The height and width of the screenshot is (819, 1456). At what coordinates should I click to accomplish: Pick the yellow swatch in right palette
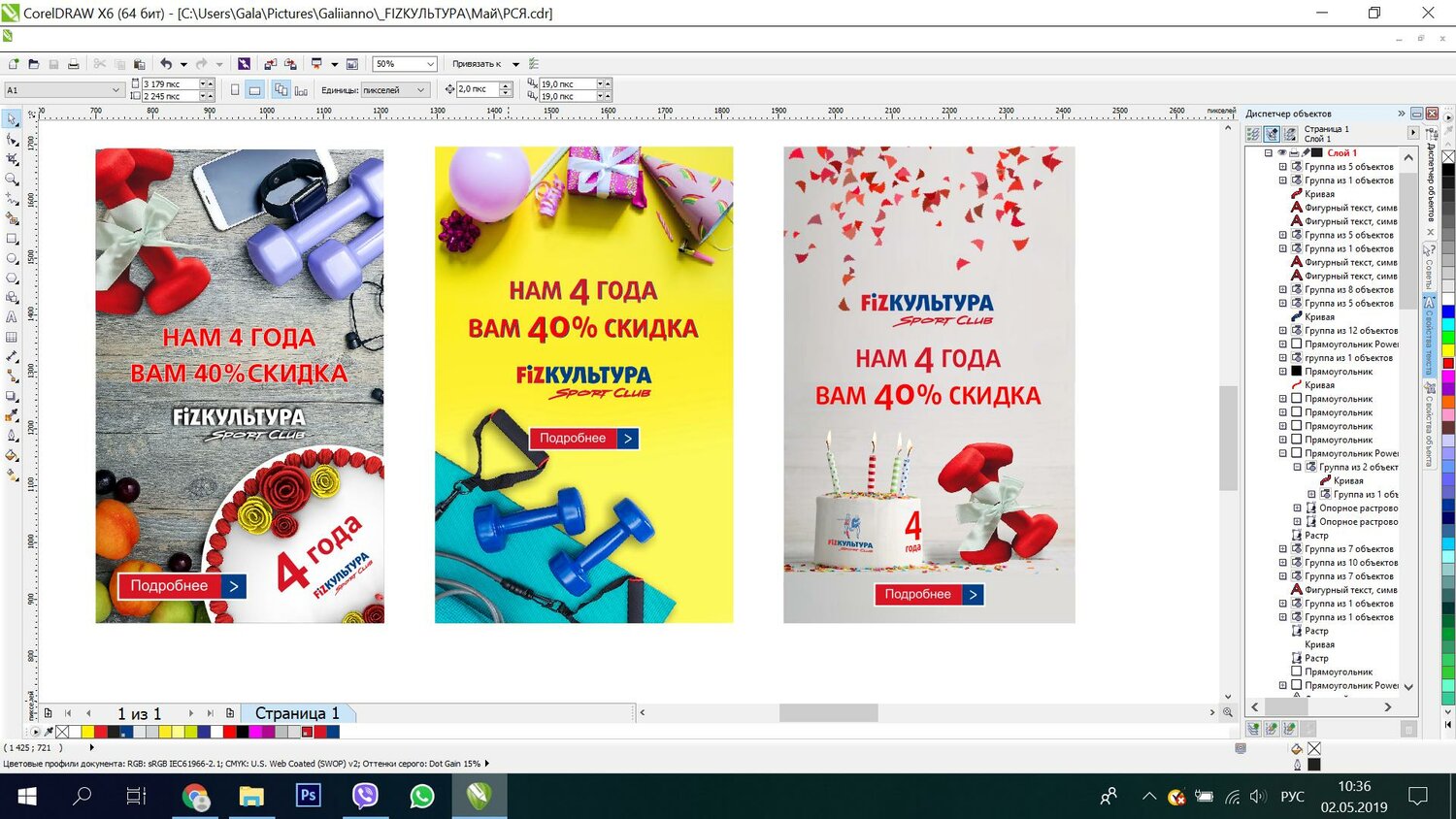click(1448, 350)
